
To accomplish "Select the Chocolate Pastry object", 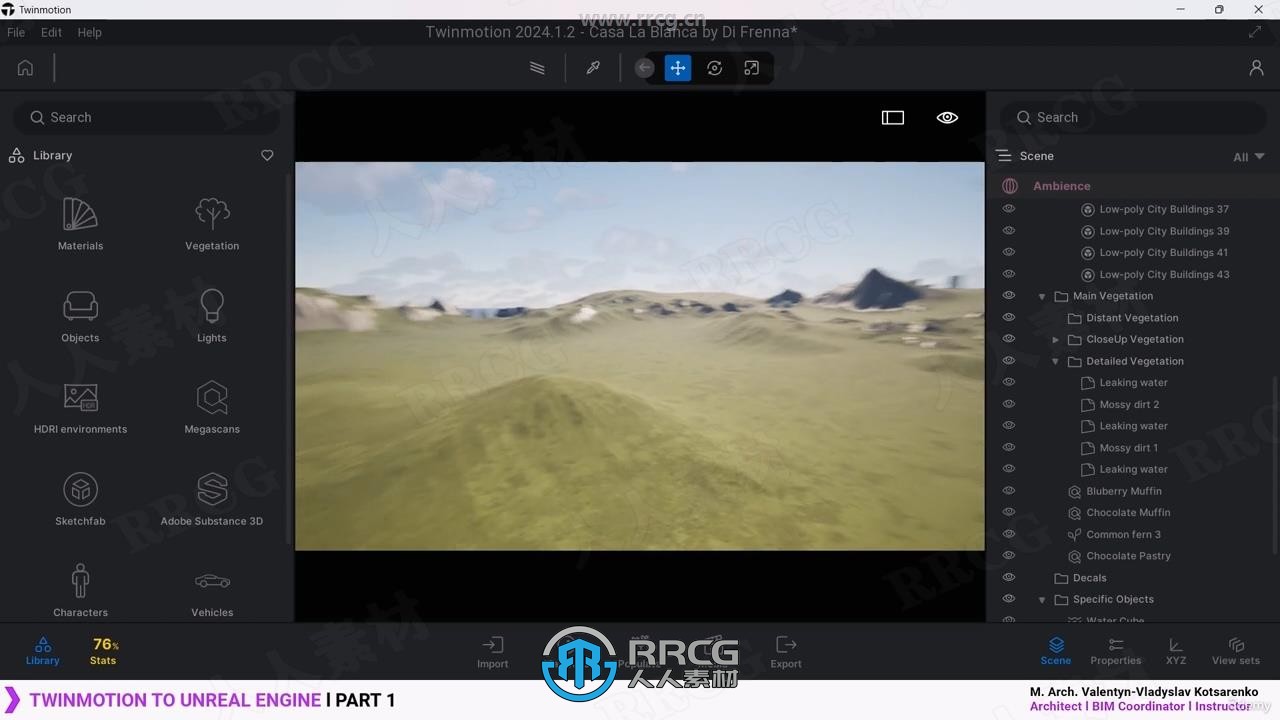I will [1128, 556].
